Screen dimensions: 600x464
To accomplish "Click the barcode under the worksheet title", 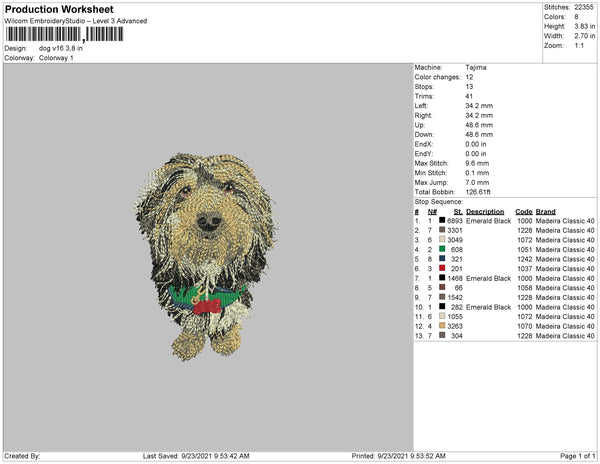I will pos(64,34).
